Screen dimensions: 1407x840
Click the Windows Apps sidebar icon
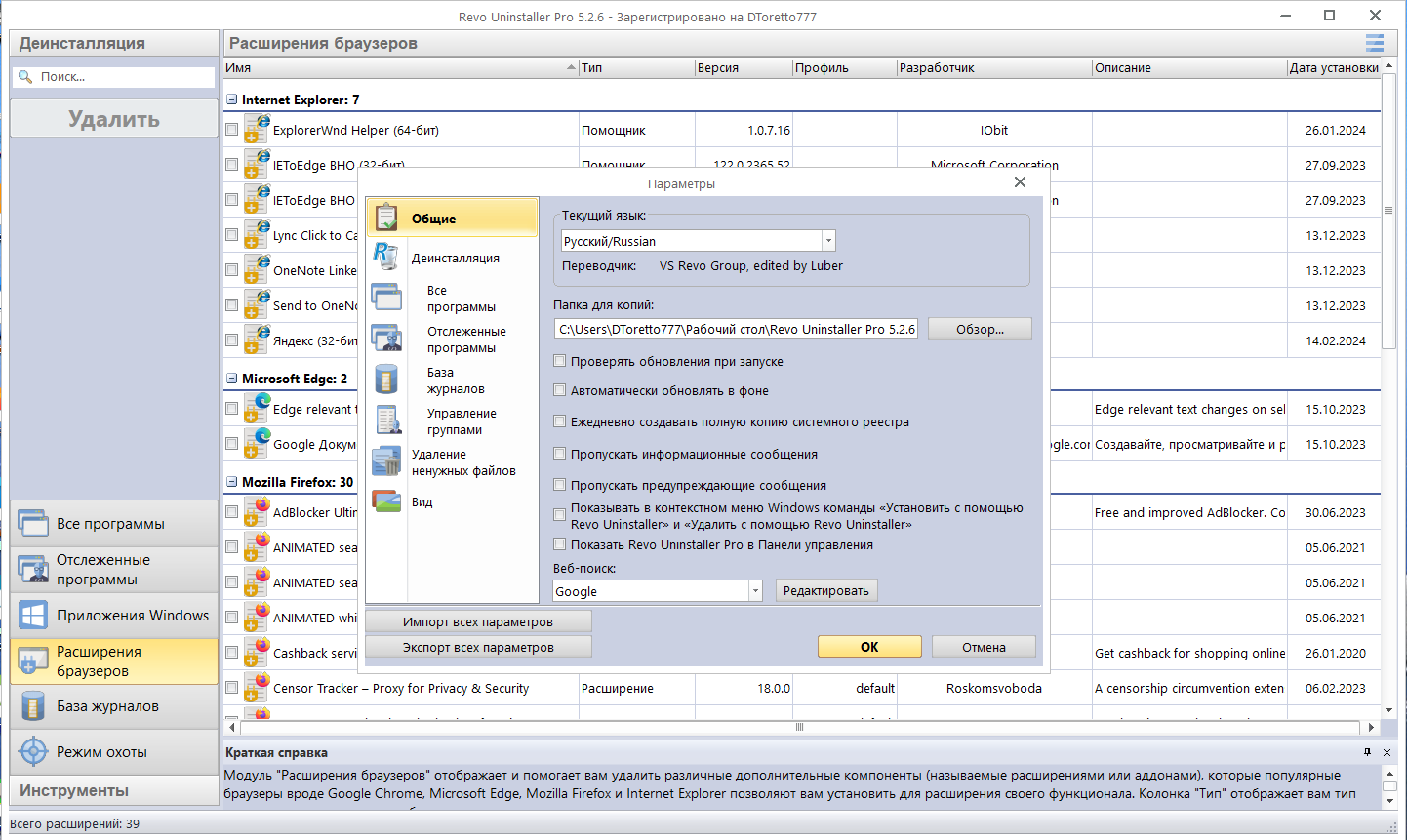click(x=33, y=616)
